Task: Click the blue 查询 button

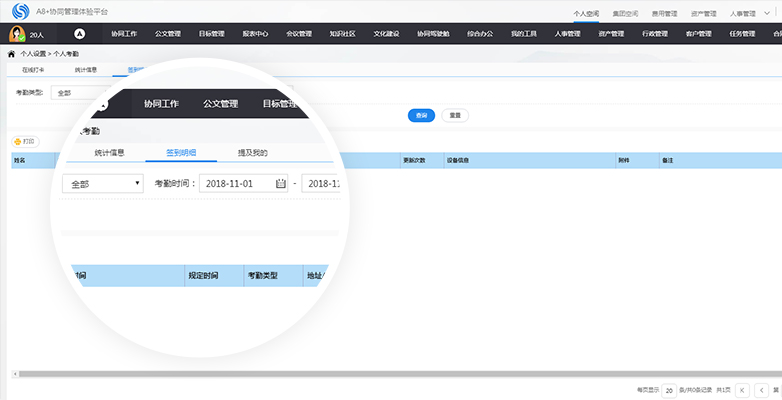Action: [x=420, y=115]
